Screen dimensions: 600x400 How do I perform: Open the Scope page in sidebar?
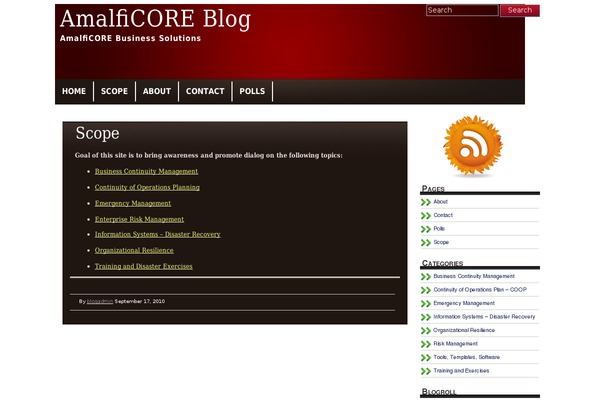coord(441,242)
